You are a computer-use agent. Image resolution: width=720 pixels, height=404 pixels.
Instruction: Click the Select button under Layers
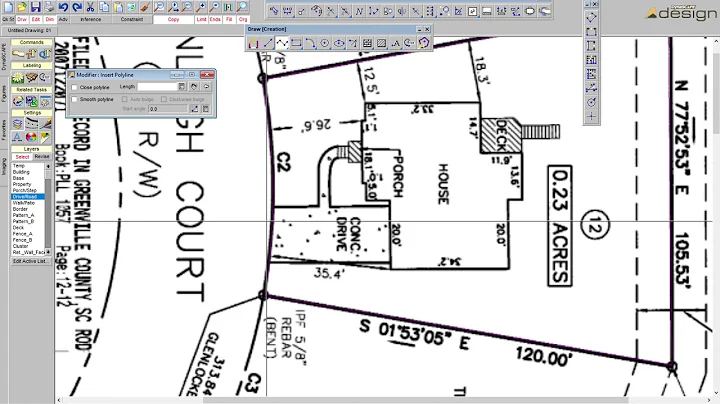(x=22, y=157)
